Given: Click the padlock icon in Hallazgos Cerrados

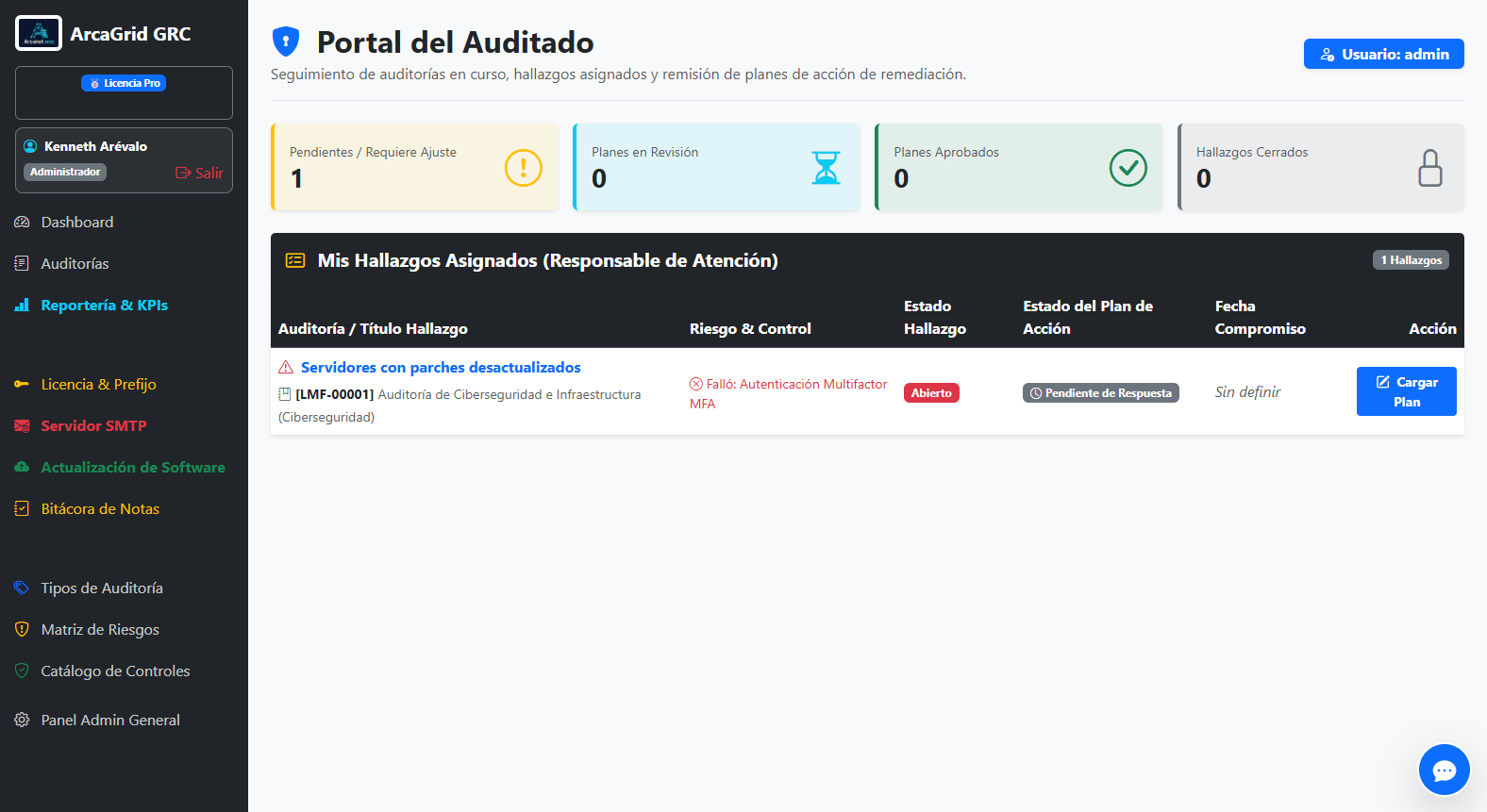Looking at the screenshot, I should point(1430,168).
